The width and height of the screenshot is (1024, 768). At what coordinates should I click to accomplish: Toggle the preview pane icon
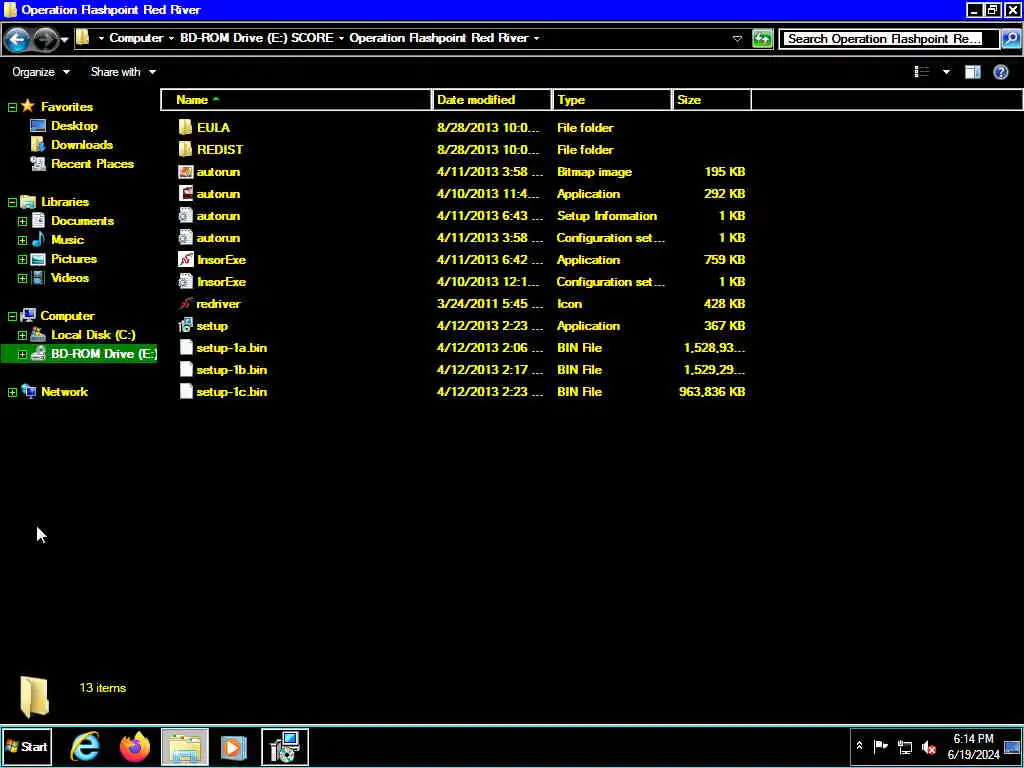click(972, 72)
